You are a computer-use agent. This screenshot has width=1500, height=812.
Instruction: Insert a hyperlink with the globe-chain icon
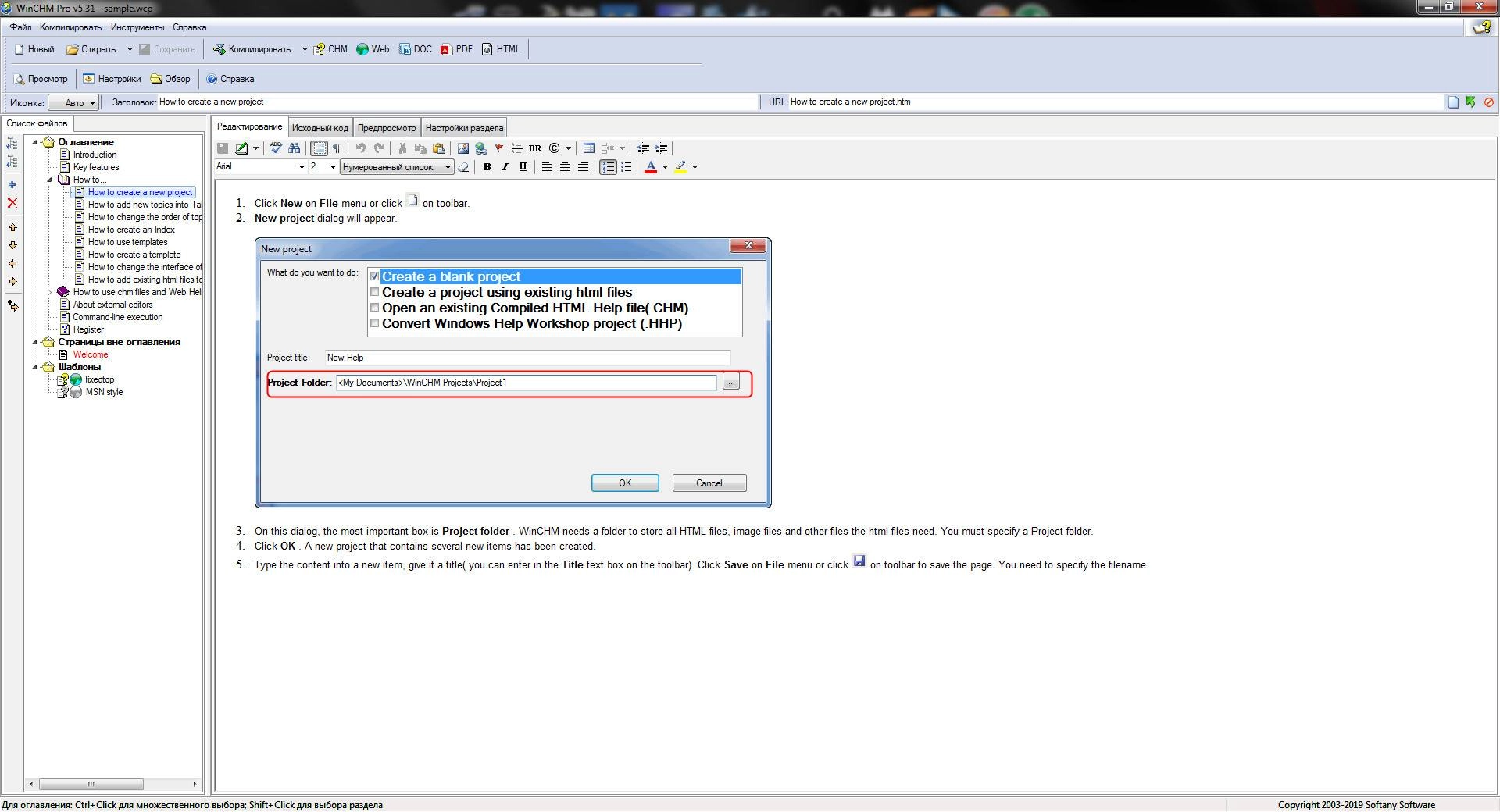point(481,148)
